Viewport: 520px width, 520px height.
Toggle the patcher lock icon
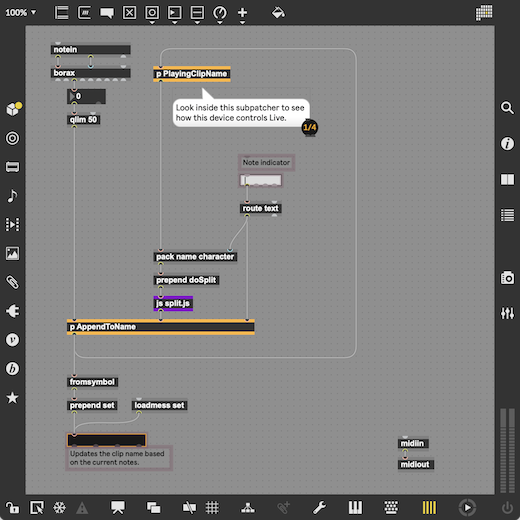pyautogui.click(x=12, y=507)
